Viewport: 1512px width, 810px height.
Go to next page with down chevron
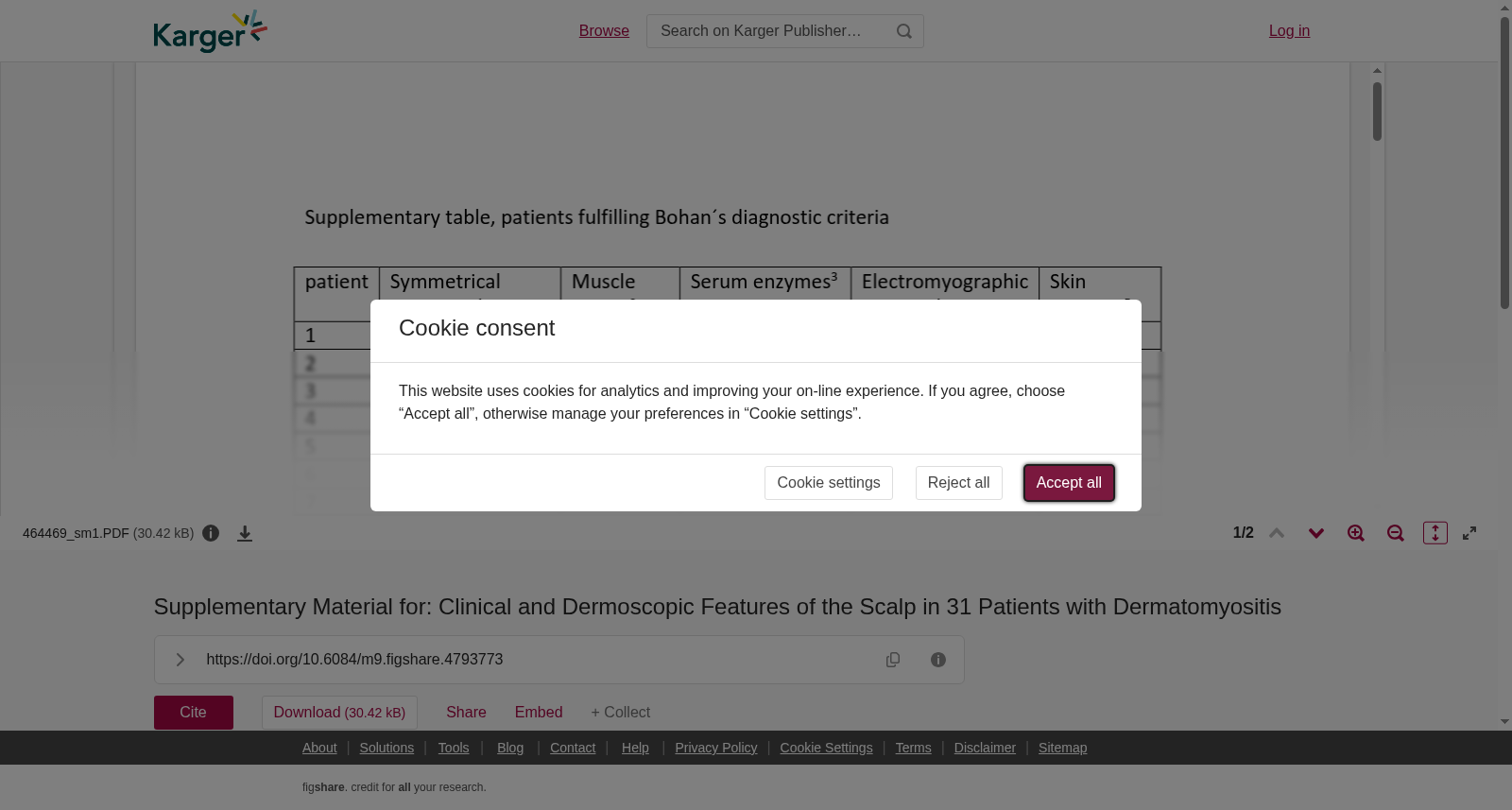(x=1316, y=533)
